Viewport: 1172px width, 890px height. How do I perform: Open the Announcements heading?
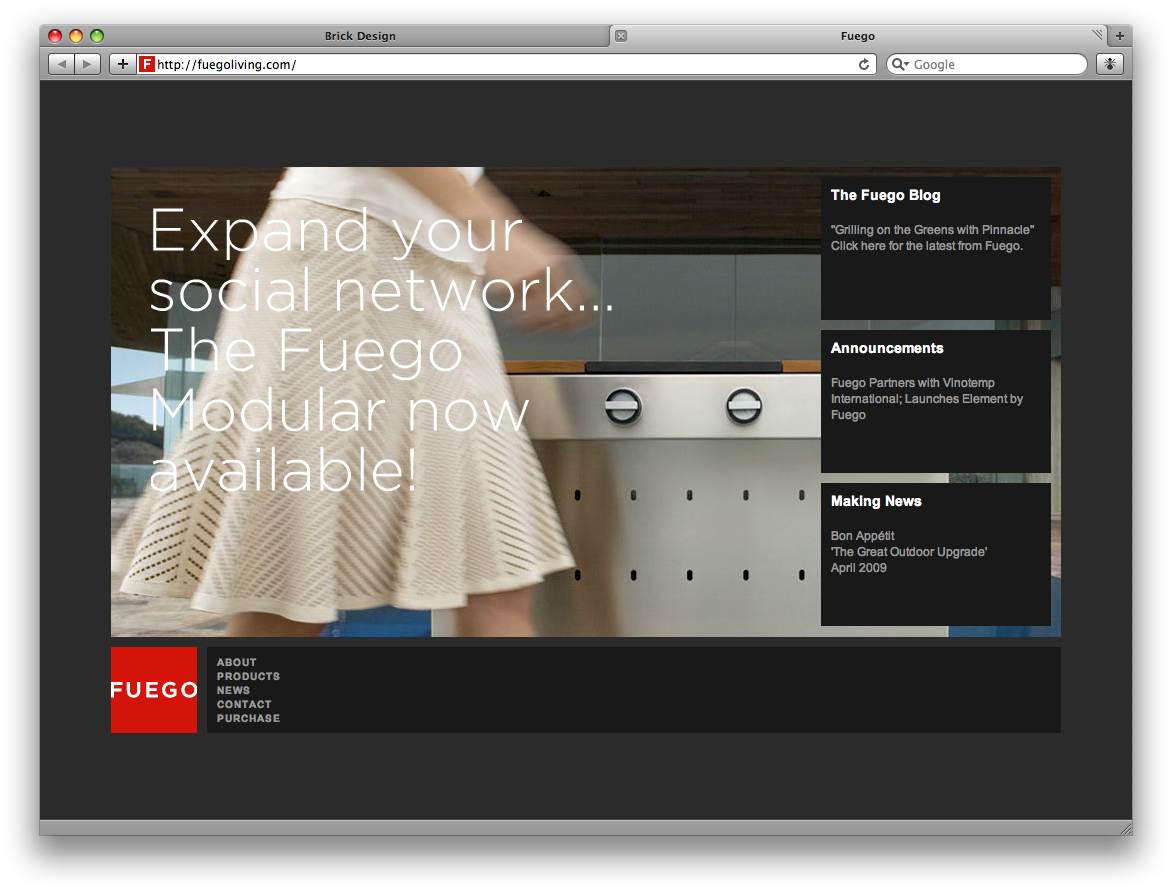pos(887,348)
